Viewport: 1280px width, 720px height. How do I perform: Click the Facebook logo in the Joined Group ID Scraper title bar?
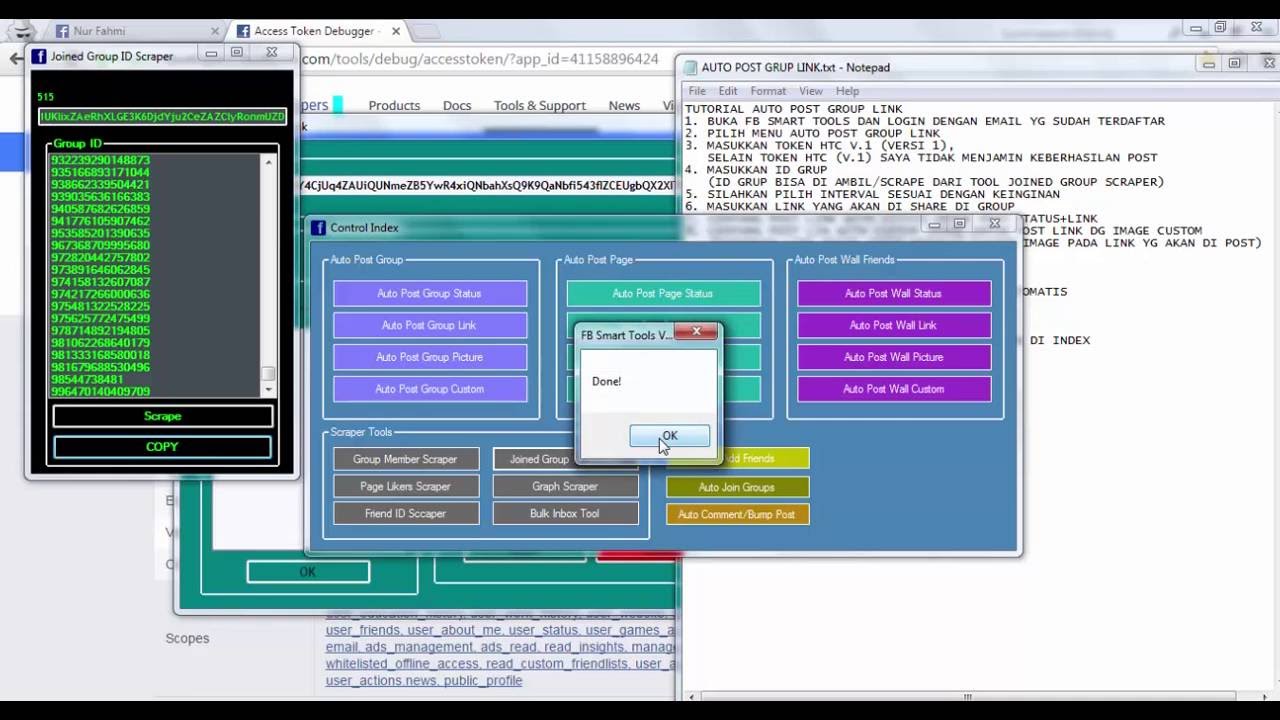[x=39, y=57]
